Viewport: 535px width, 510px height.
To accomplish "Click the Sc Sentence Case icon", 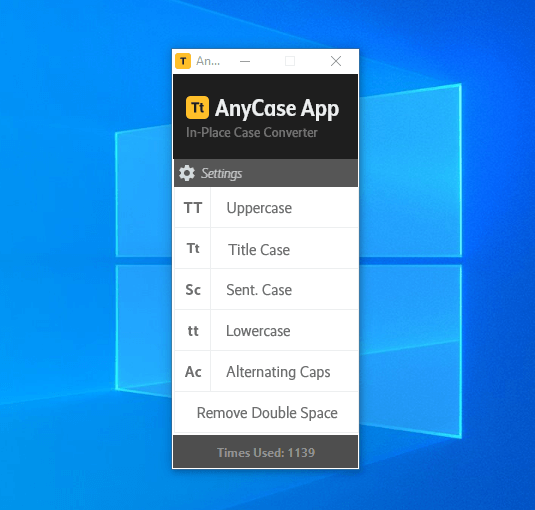I will pos(193,290).
